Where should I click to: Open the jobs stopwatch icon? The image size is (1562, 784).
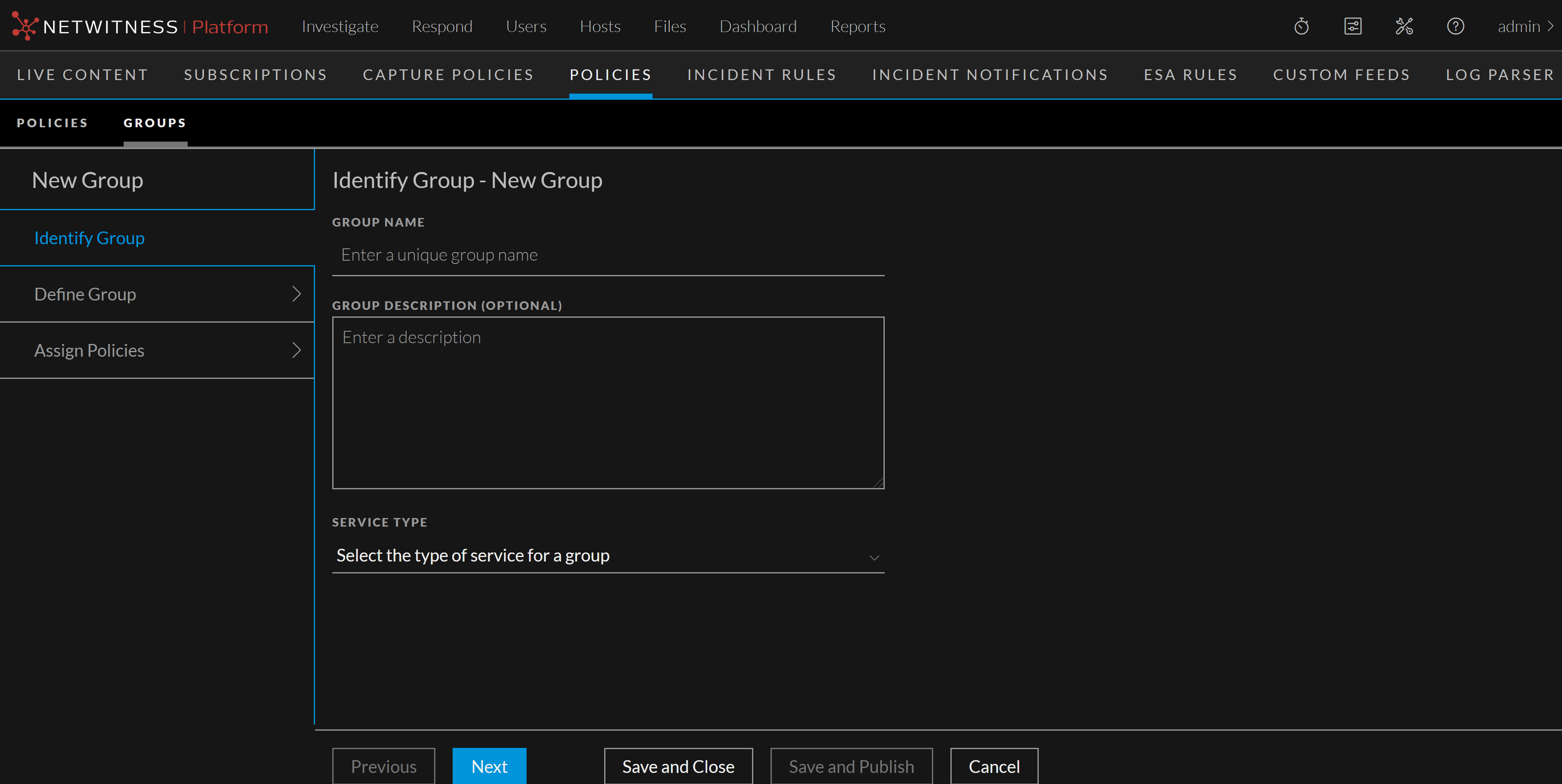coord(1301,27)
